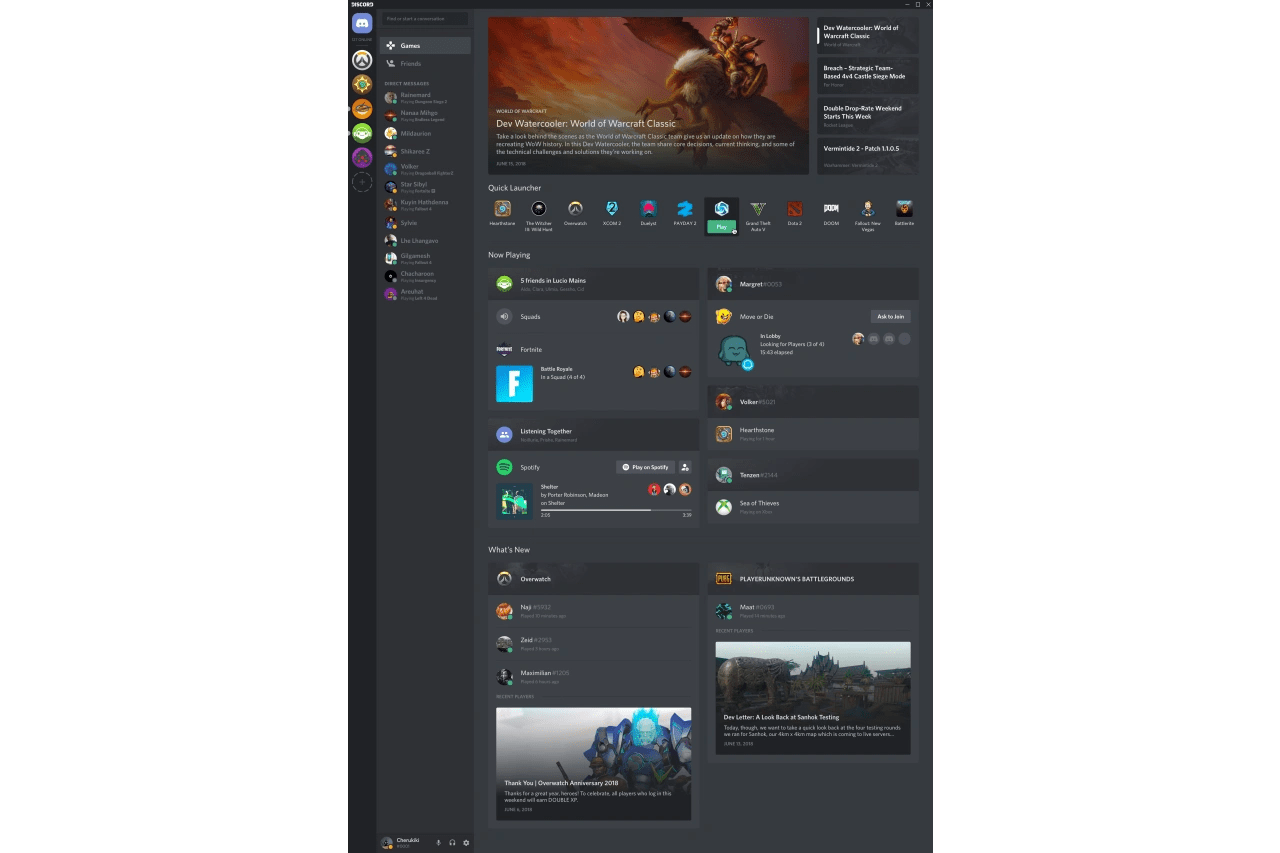The height and width of the screenshot is (853, 1280).
Task: Click Ask to Join for Move or Die
Action: tap(890, 317)
